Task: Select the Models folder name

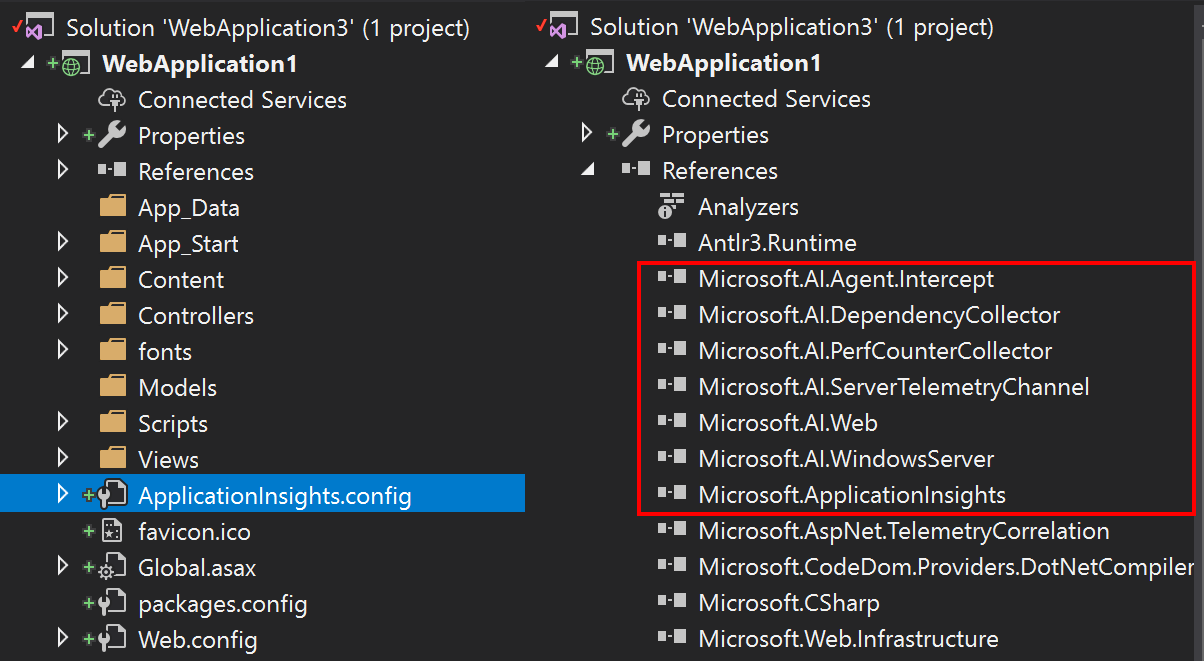Action: point(177,388)
